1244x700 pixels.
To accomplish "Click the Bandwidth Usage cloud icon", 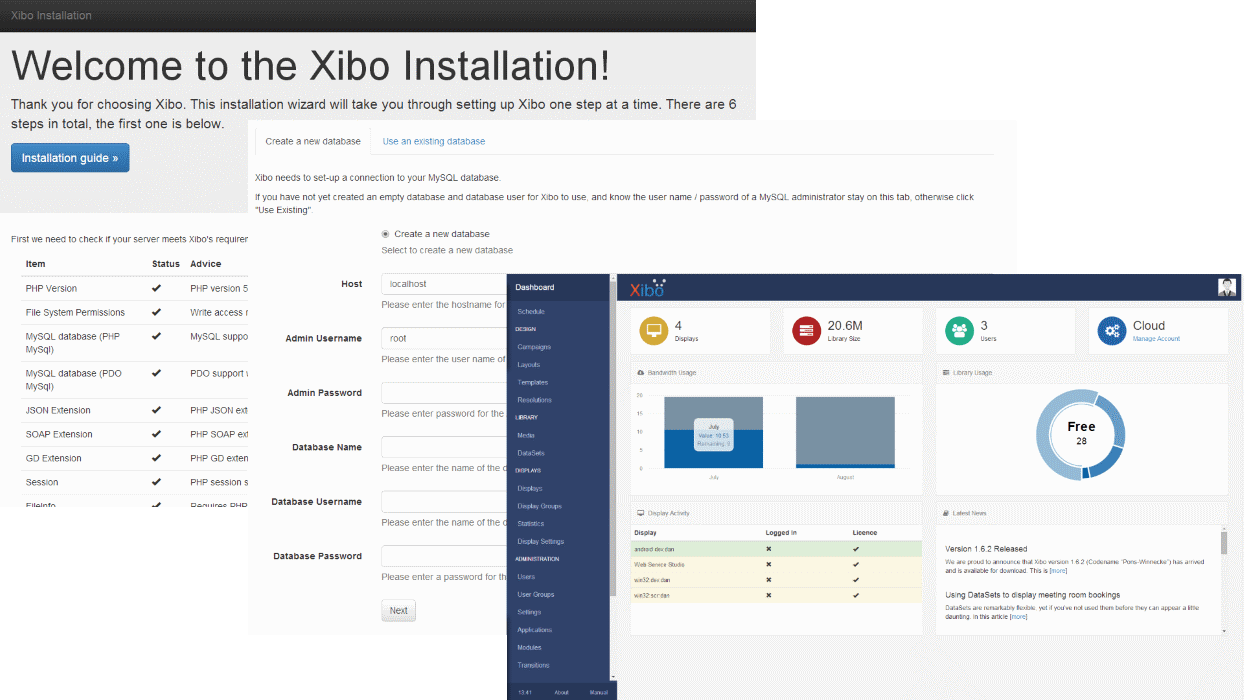I will pos(641,373).
